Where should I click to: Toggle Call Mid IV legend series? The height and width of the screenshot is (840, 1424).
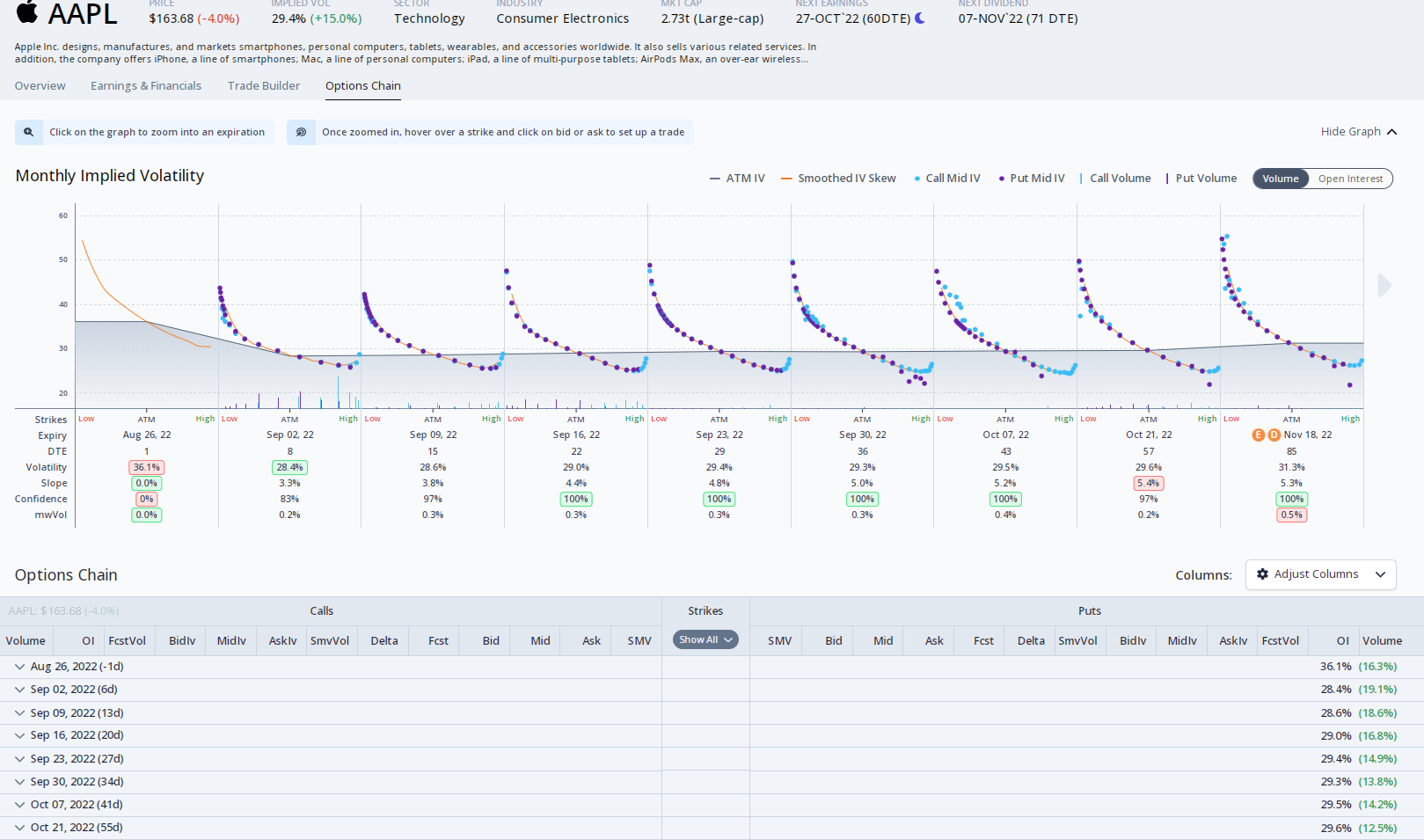click(x=947, y=179)
